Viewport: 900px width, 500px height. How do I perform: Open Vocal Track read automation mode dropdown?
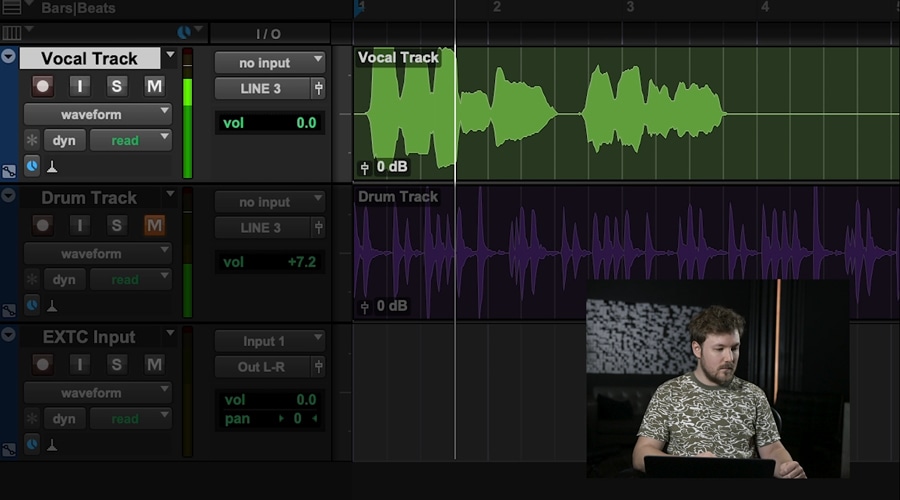[x=130, y=141]
